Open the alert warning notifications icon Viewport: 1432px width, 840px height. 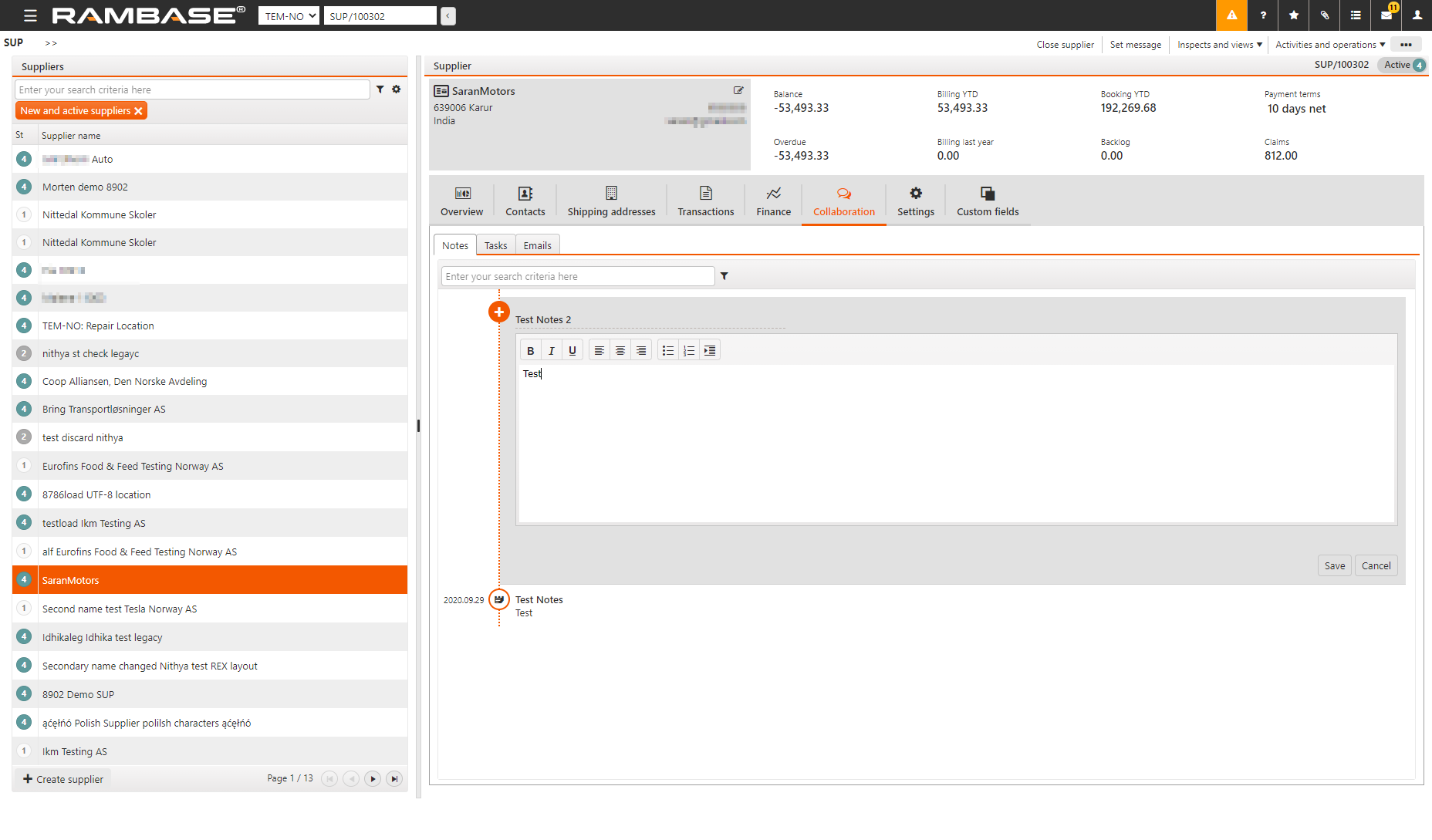1231,15
